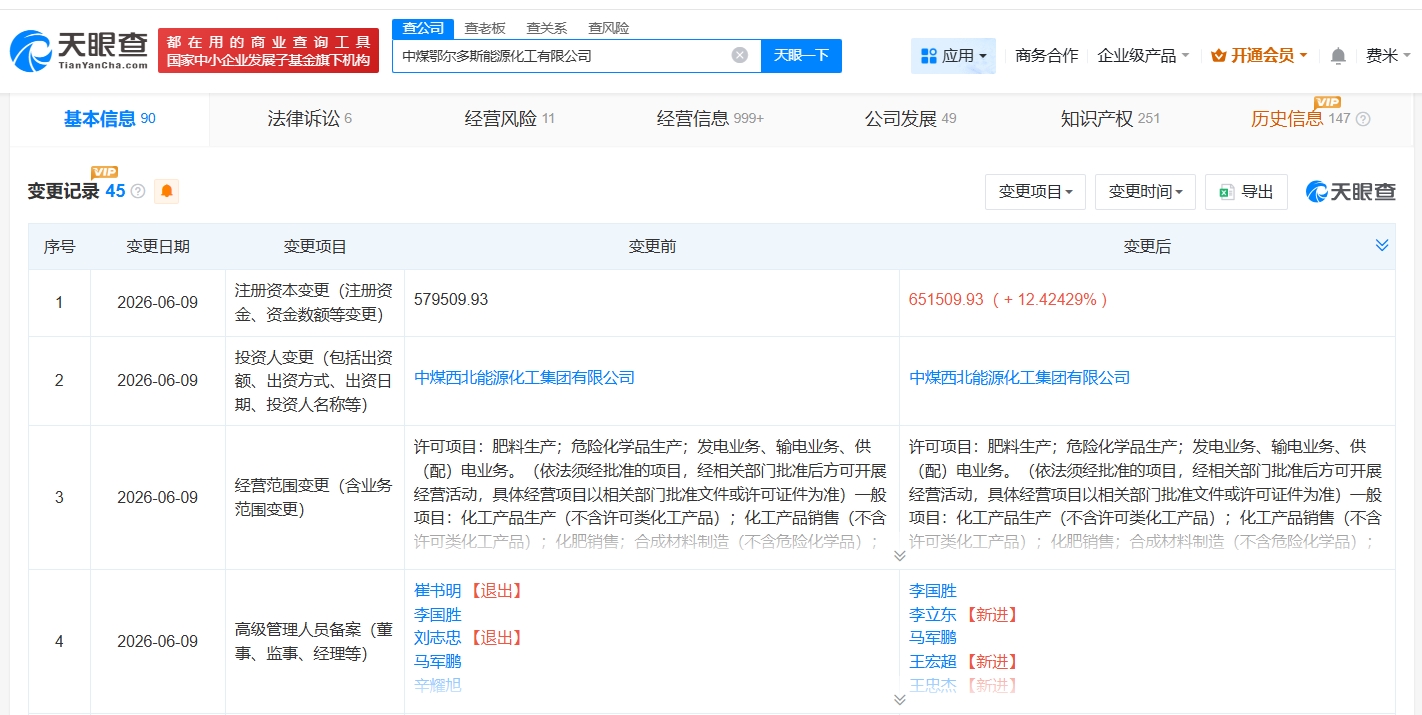Click the 变更项目 column header
The image size is (1422, 715).
coord(315,247)
